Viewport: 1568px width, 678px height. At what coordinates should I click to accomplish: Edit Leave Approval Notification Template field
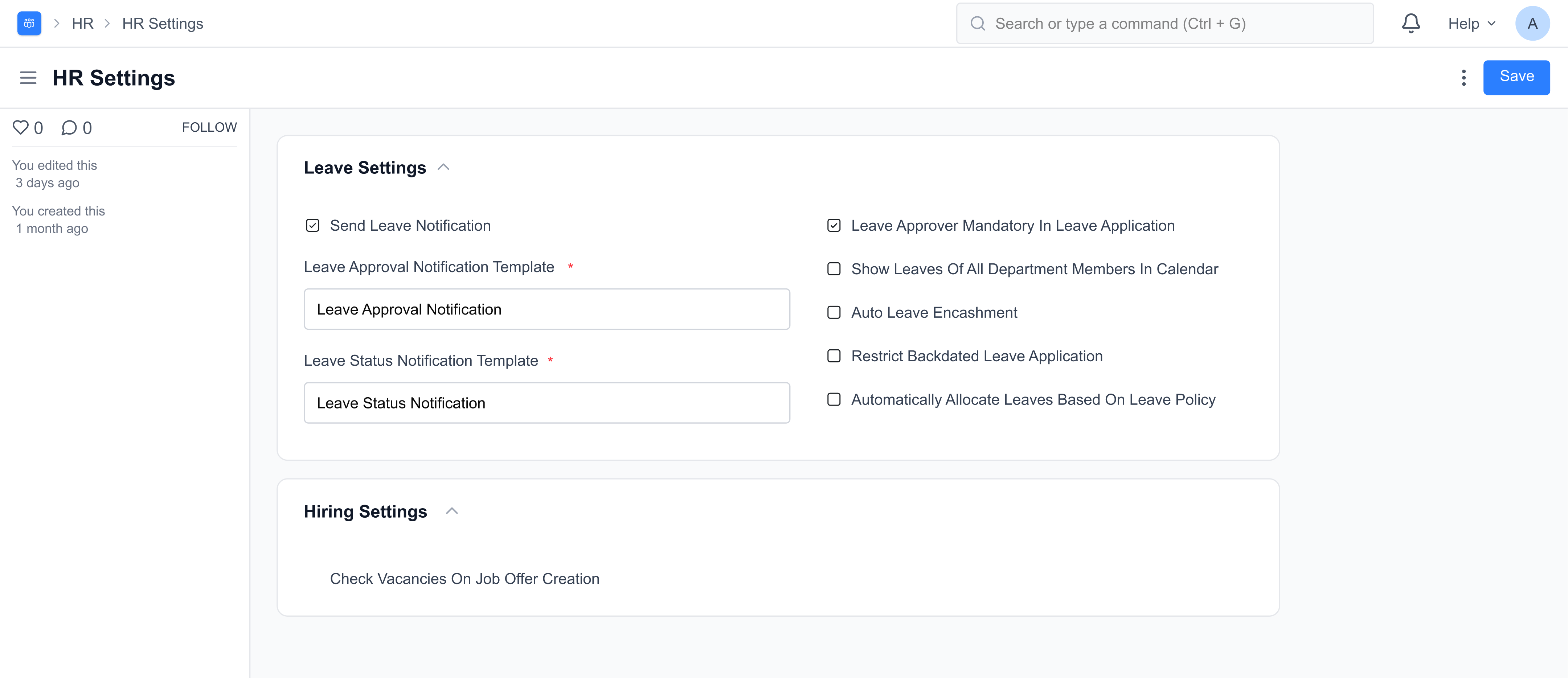(546, 309)
